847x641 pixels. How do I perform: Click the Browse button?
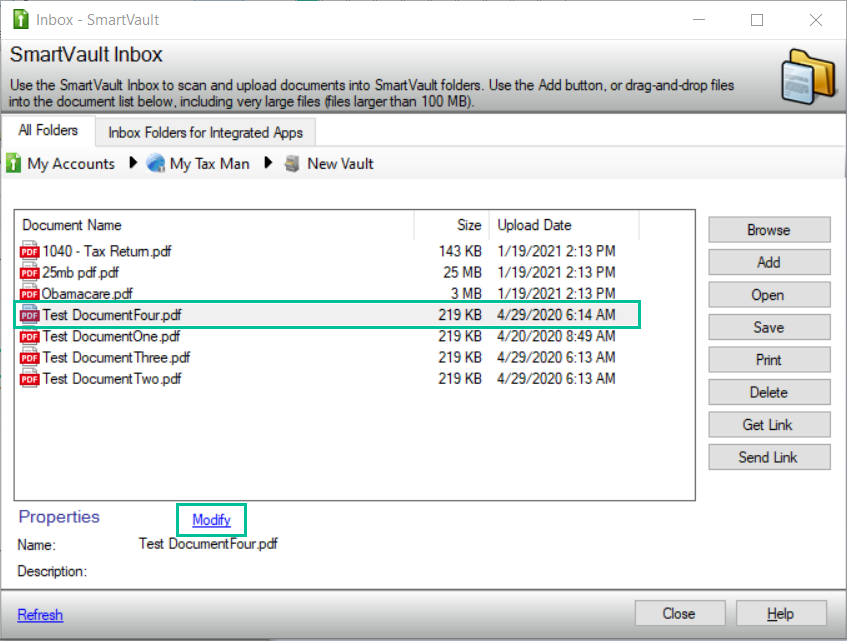coord(769,230)
